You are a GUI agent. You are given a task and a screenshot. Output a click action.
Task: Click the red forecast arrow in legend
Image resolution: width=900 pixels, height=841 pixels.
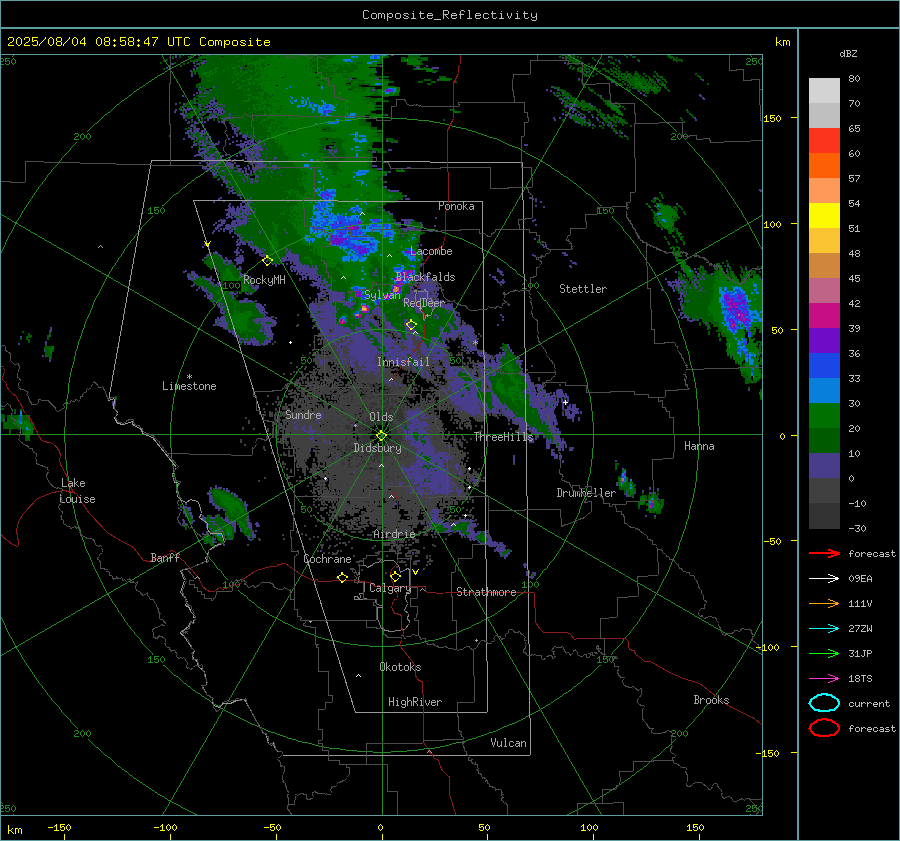[x=824, y=553]
